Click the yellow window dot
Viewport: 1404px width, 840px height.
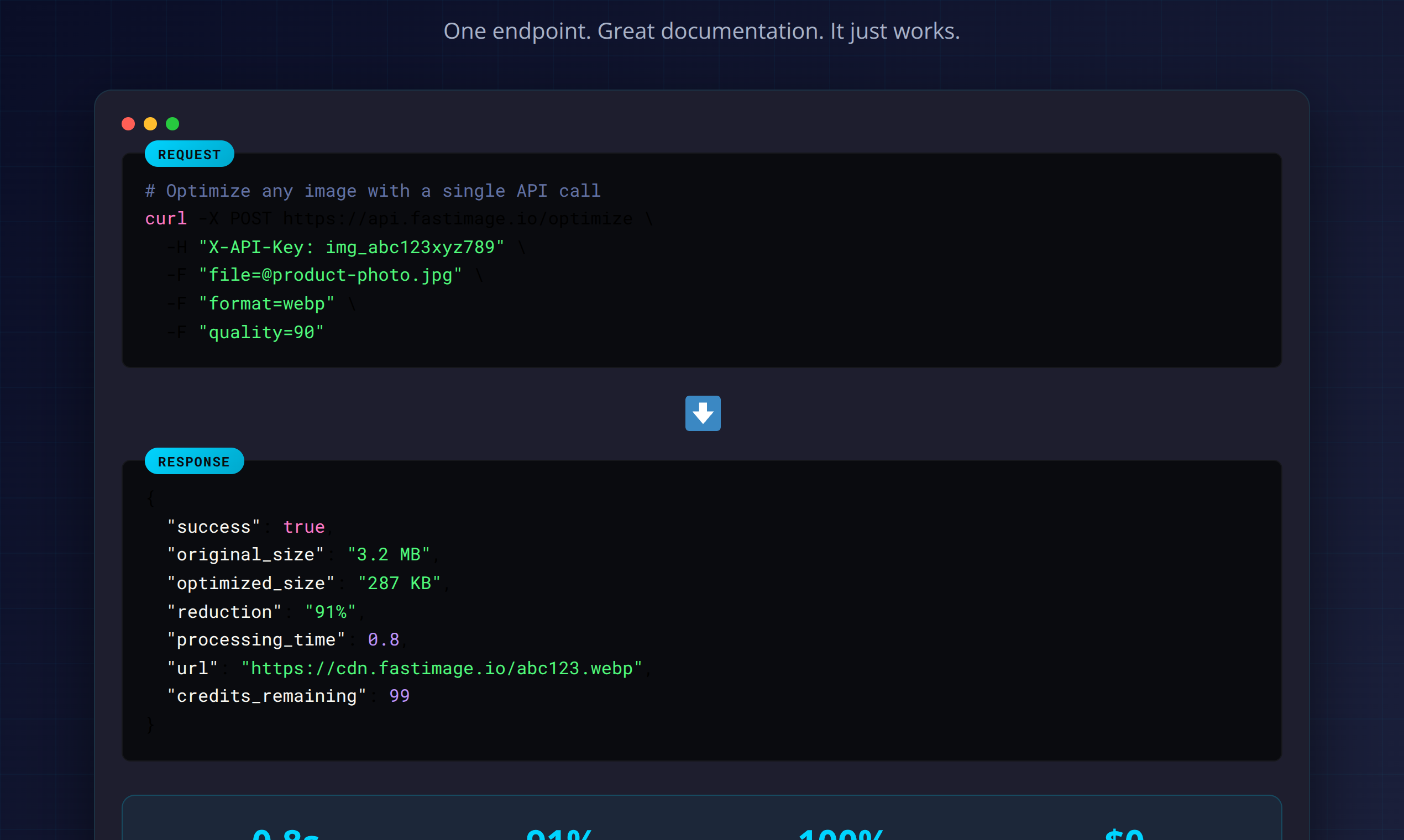click(x=150, y=124)
